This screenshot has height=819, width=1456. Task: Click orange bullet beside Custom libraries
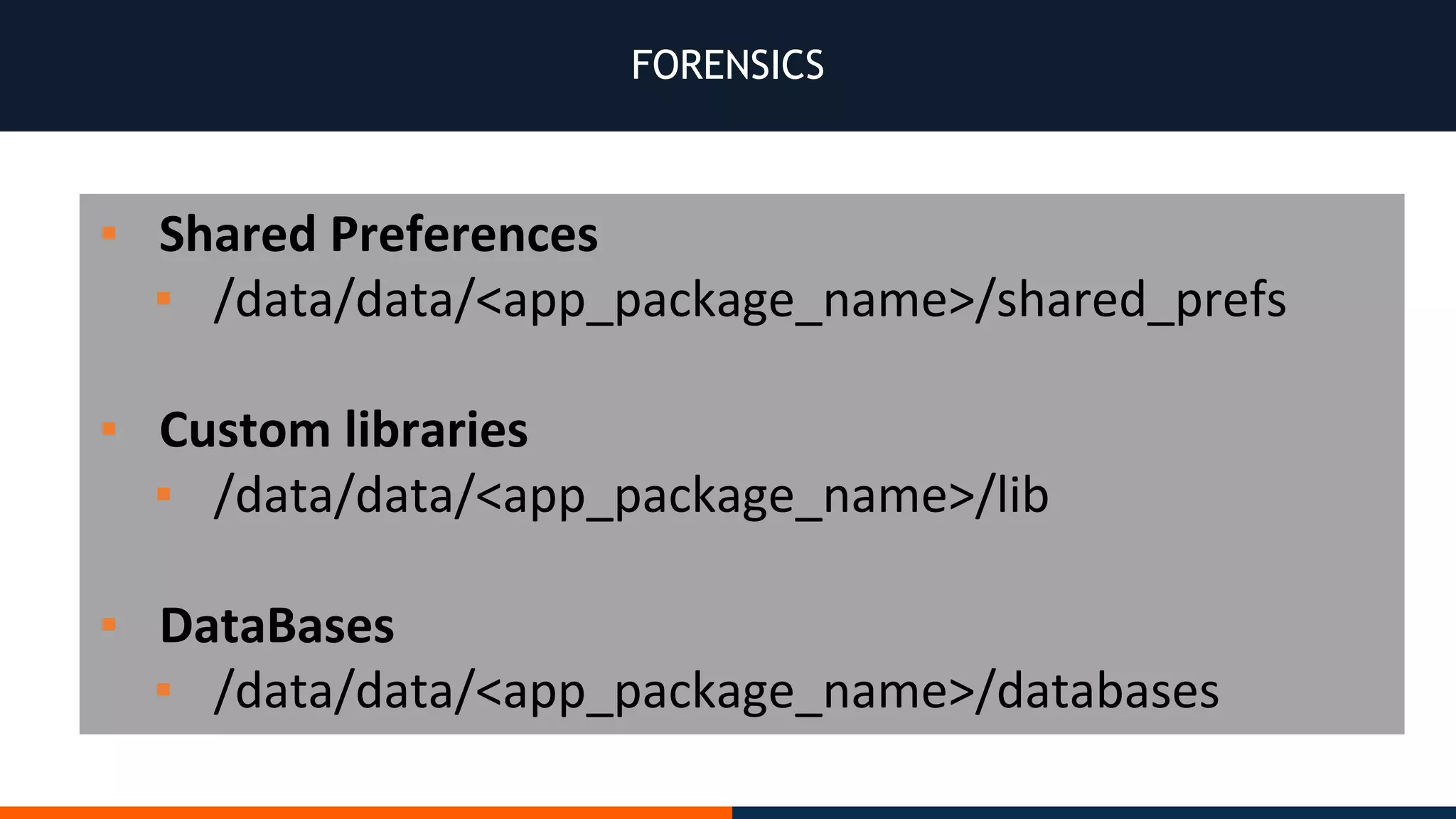click(109, 429)
